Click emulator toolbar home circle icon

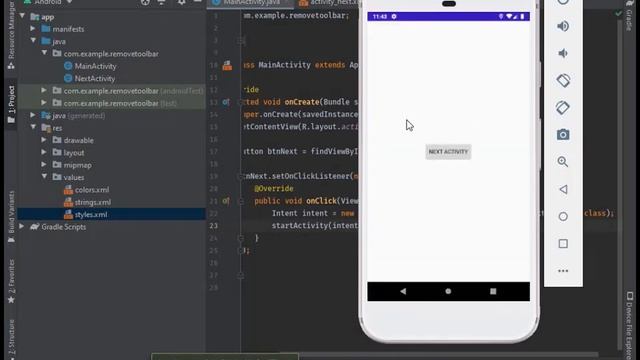[563, 216]
